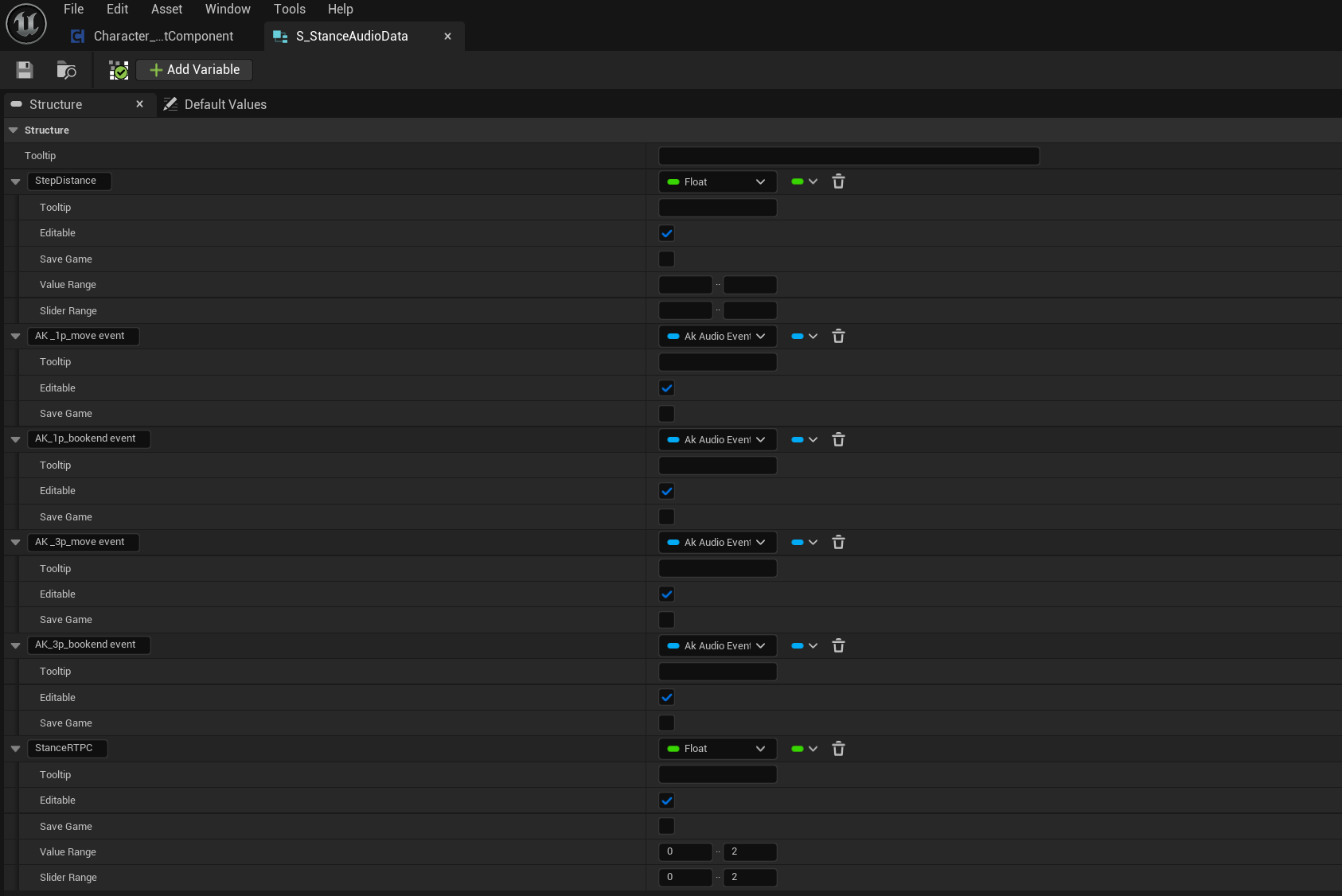Collapse the top Structure category
Screen dimensions: 1342x896
pos(13,130)
